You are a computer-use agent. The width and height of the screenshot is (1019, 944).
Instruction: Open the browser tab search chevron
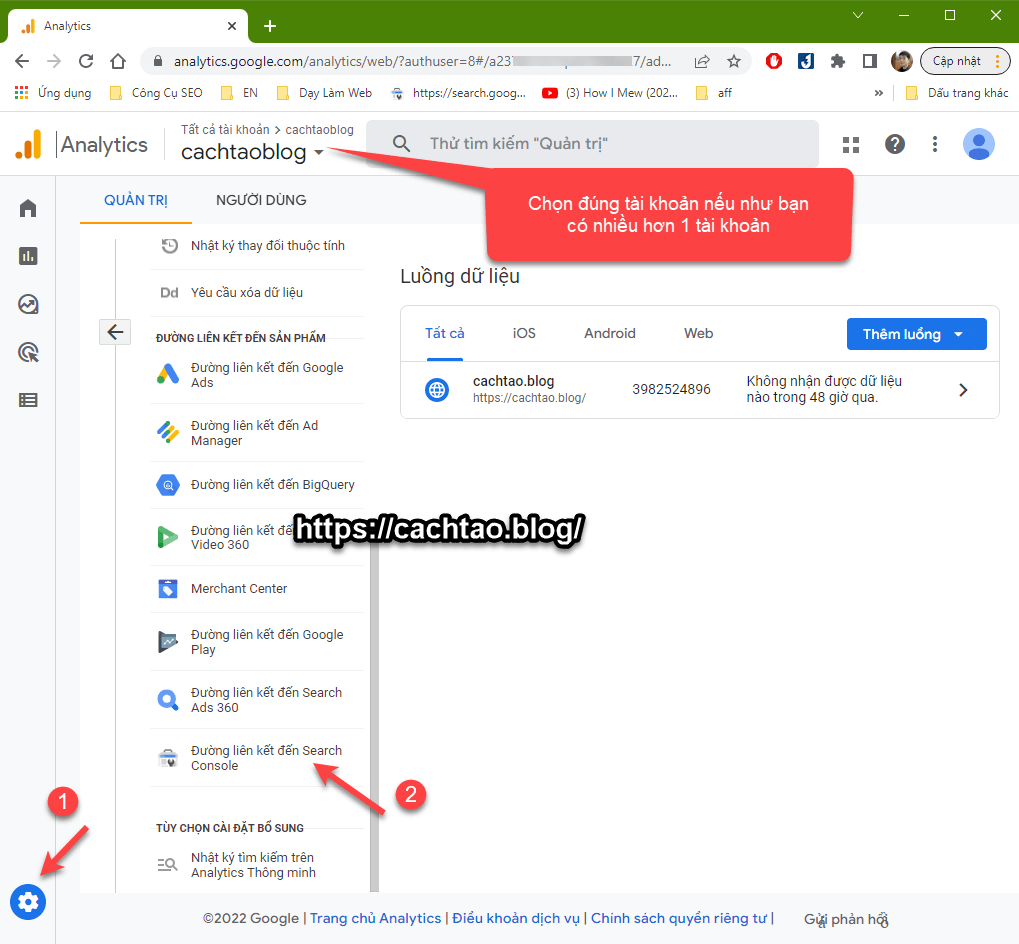(x=858, y=15)
